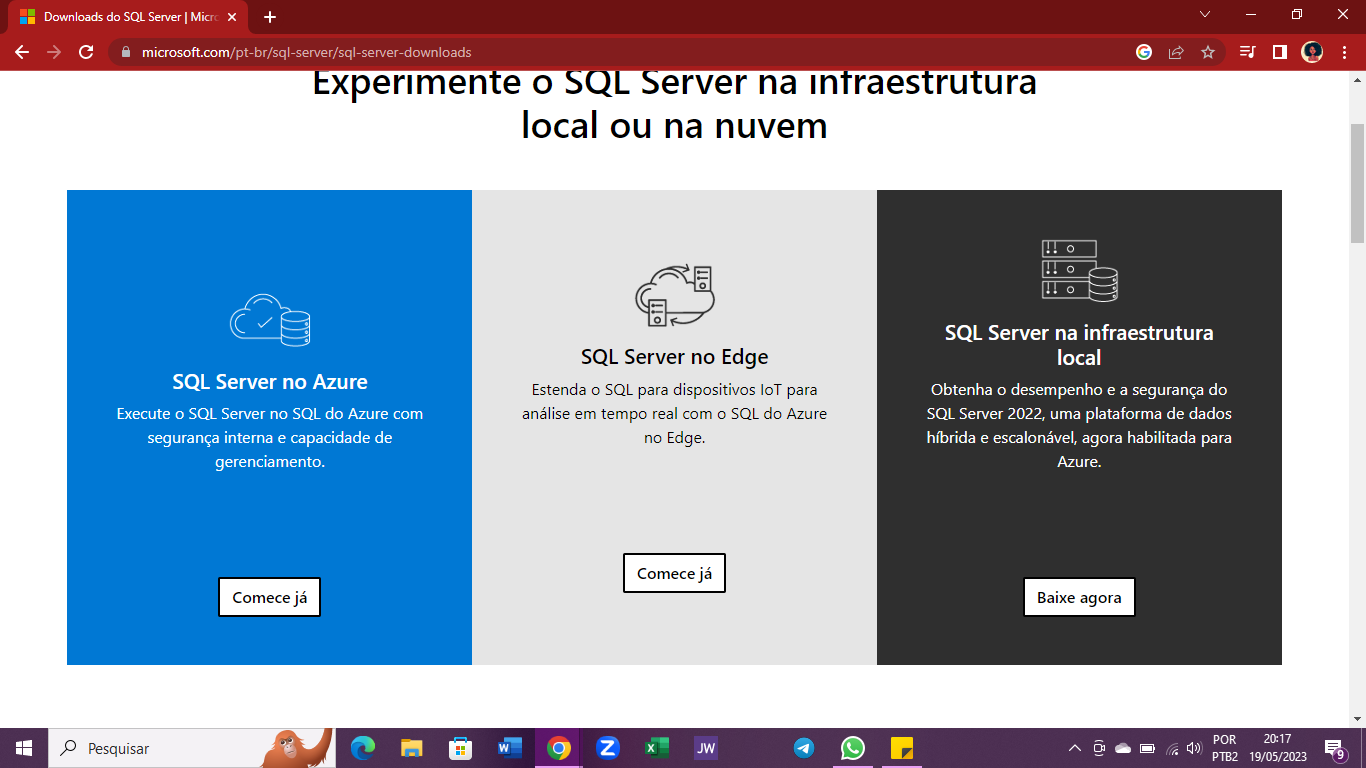Open Telegram from the taskbar
Image resolution: width=1366 pixels, height=768 pixels.
tap(804, 748)
